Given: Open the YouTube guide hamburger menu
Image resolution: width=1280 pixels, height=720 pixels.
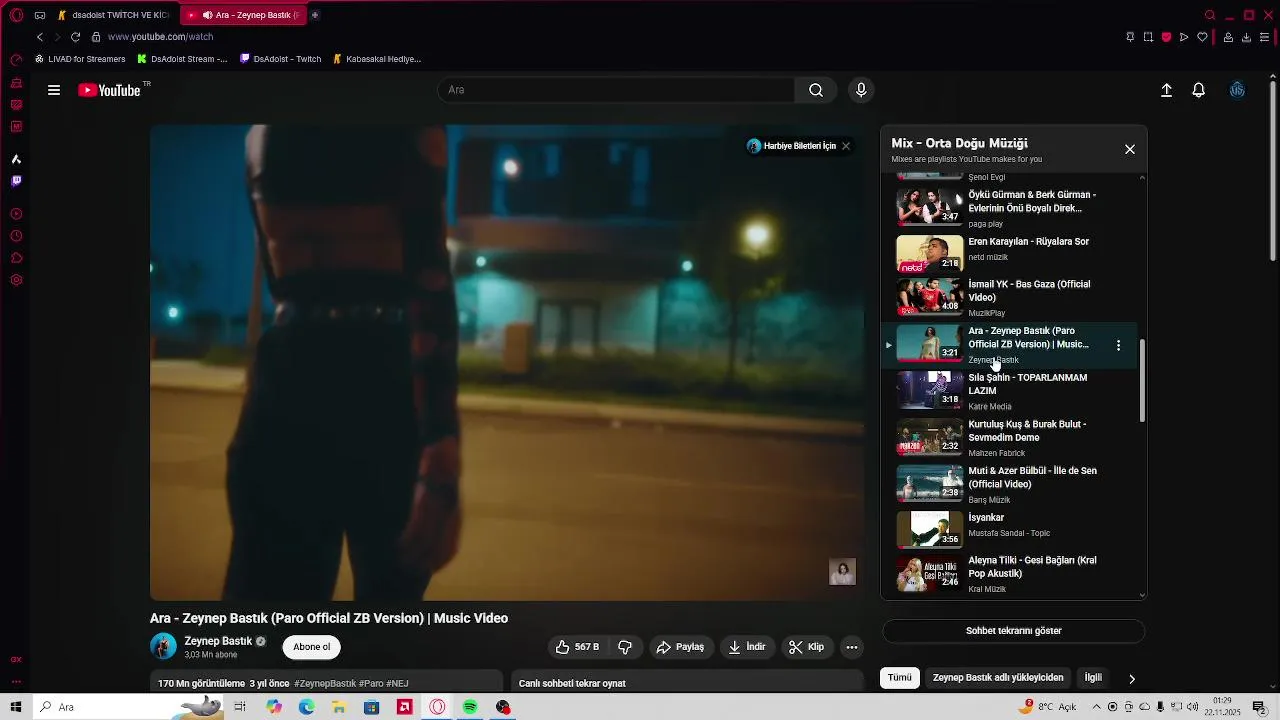Looking at the screenshot, I should click(x=54, y=90).
